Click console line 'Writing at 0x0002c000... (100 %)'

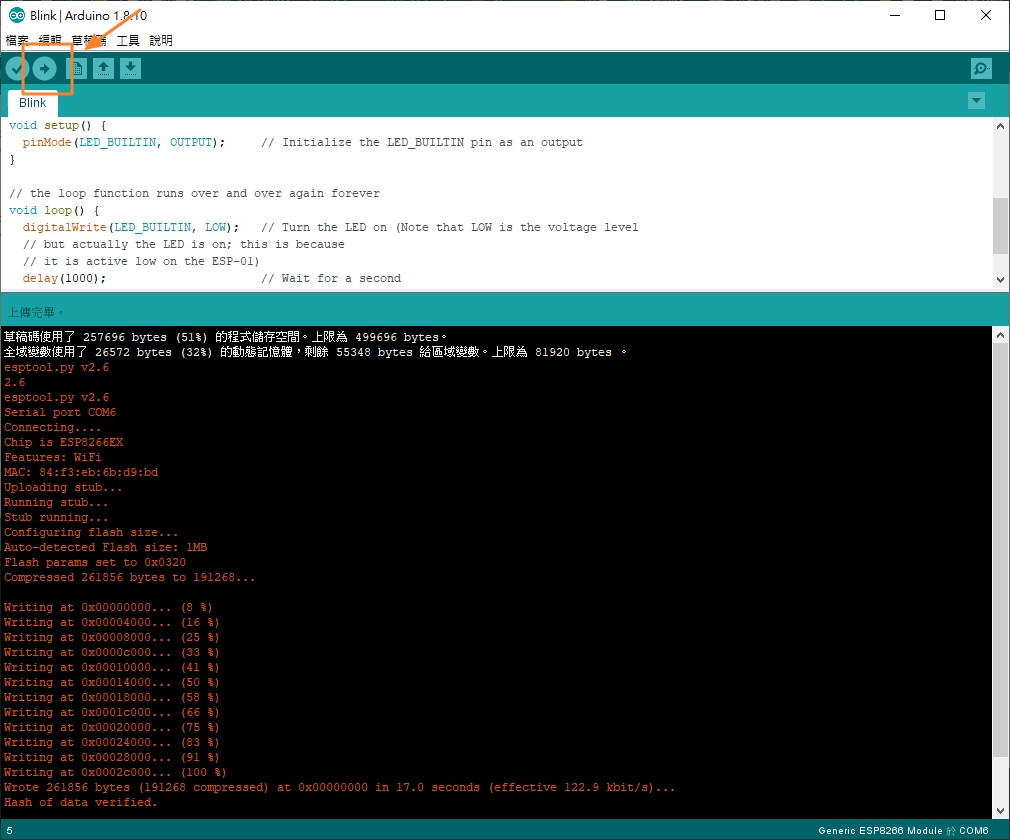click(x=115, y=772)
